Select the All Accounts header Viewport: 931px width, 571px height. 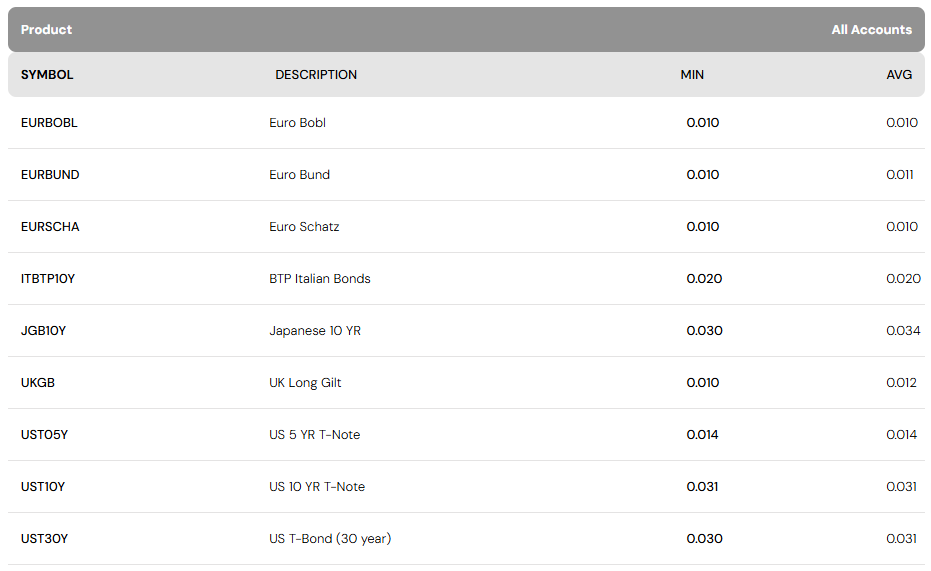coord(871,30)
